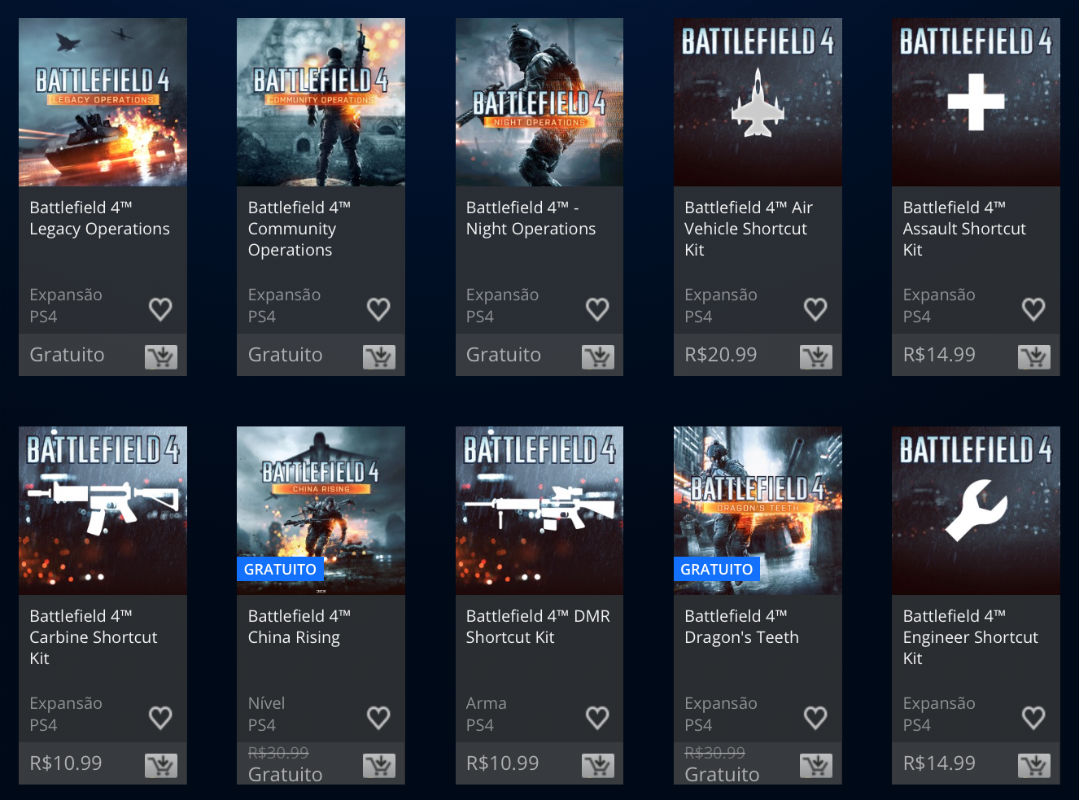Add Night Operations to cart
The height and width of the screenshot is (800, 1079).
[598, 356]
